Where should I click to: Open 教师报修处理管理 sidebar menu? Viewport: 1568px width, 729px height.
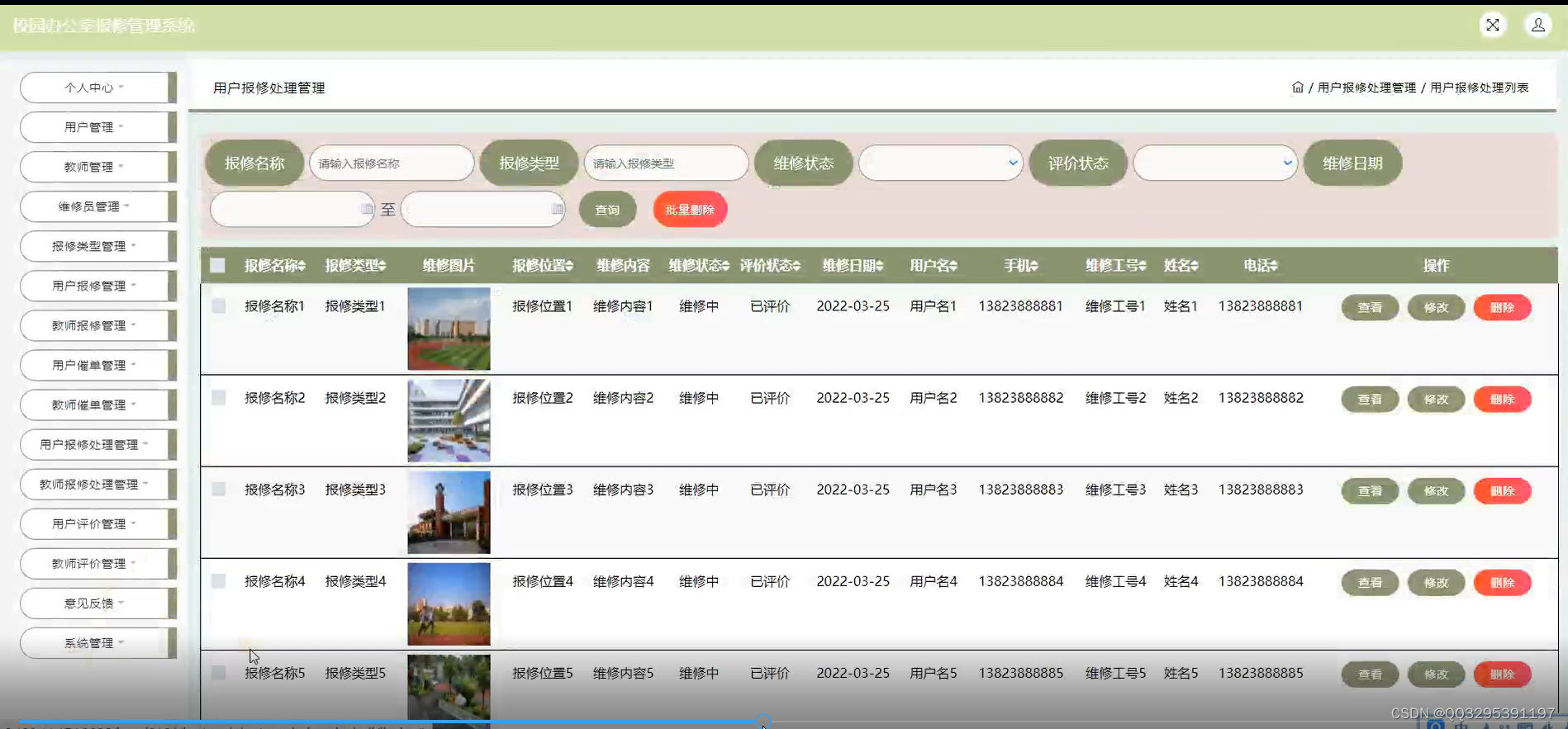[x=98, y=483]
